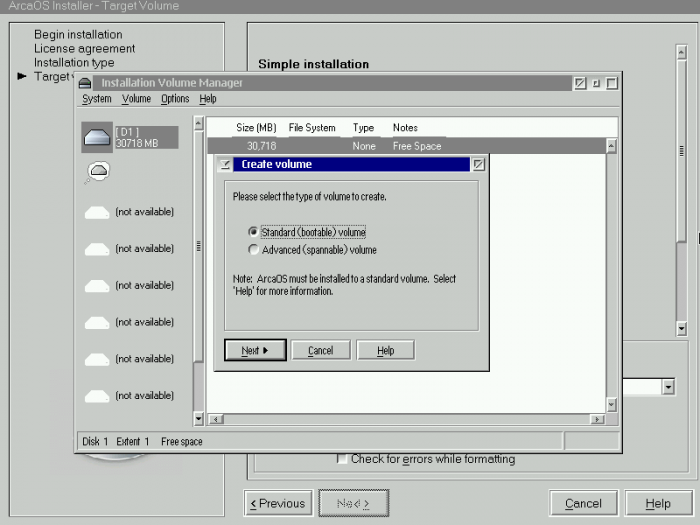Click the horizontal scrollbar of volume list
The width and height of the screenshot is (700, 525).
400,419
